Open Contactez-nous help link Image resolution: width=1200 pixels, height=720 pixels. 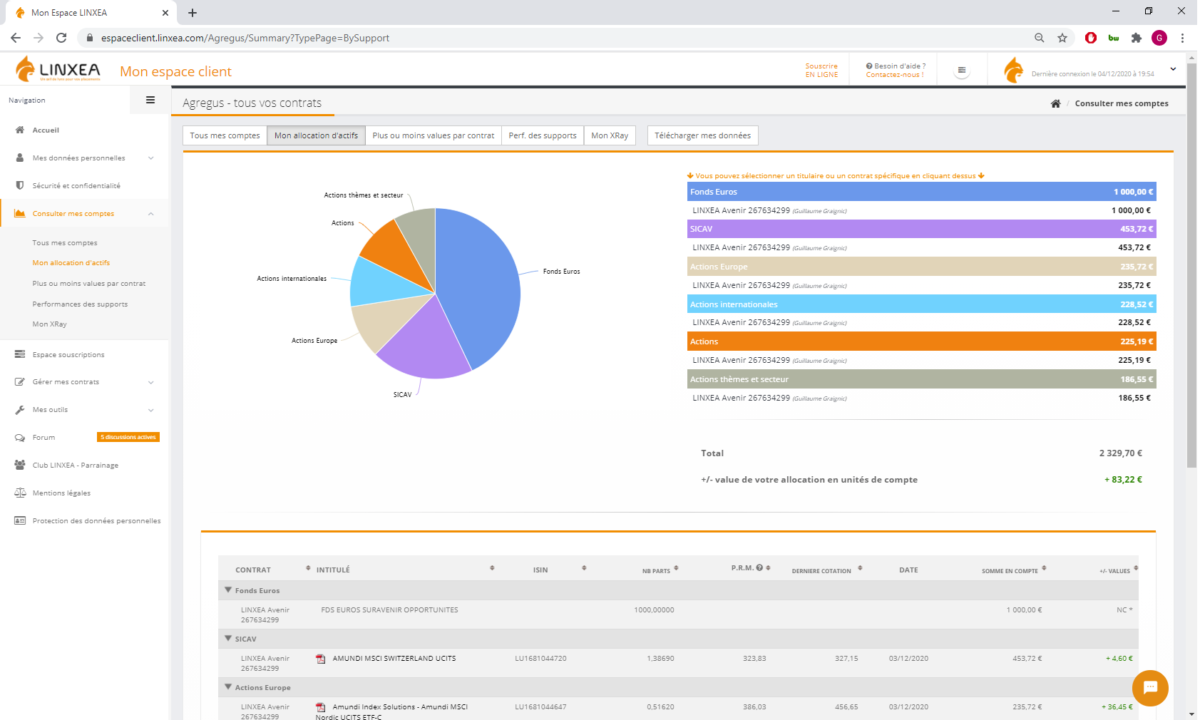pos(894,75)
